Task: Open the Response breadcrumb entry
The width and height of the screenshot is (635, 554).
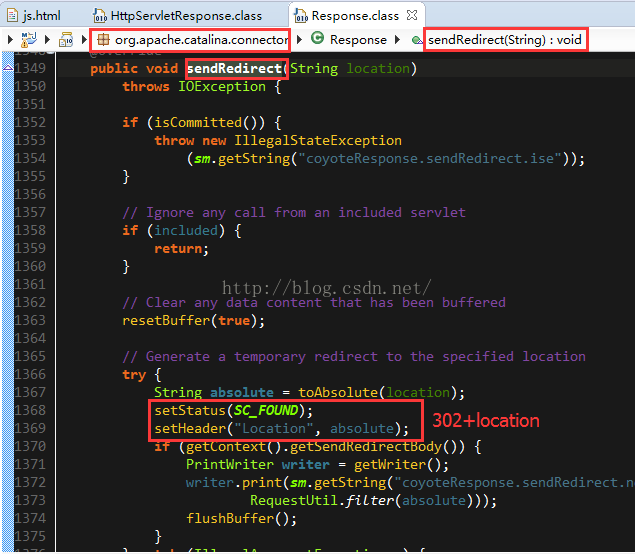Action: click(358, 40)
